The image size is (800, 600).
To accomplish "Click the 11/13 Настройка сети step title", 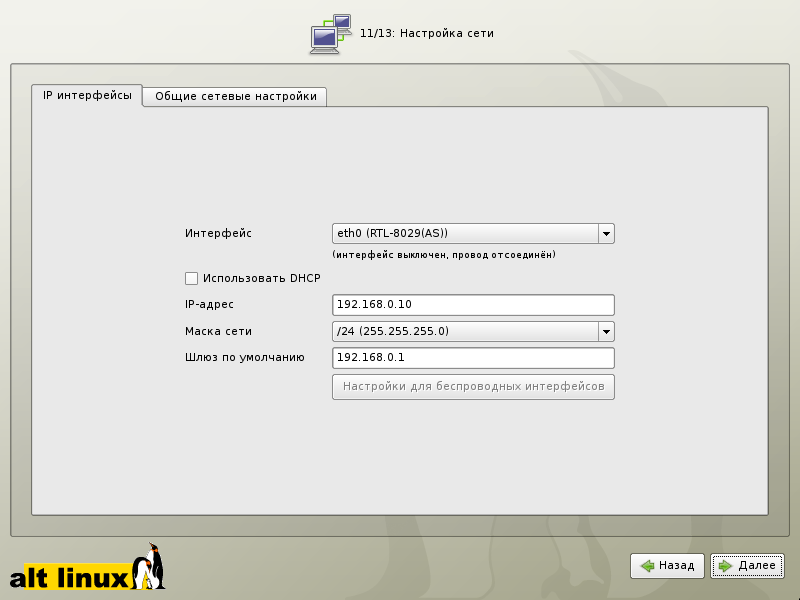I will [427, 33].
